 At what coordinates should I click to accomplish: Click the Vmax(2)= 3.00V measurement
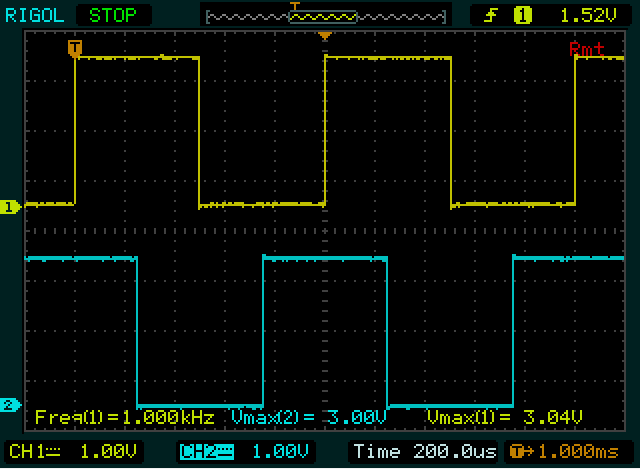[308, 418]
